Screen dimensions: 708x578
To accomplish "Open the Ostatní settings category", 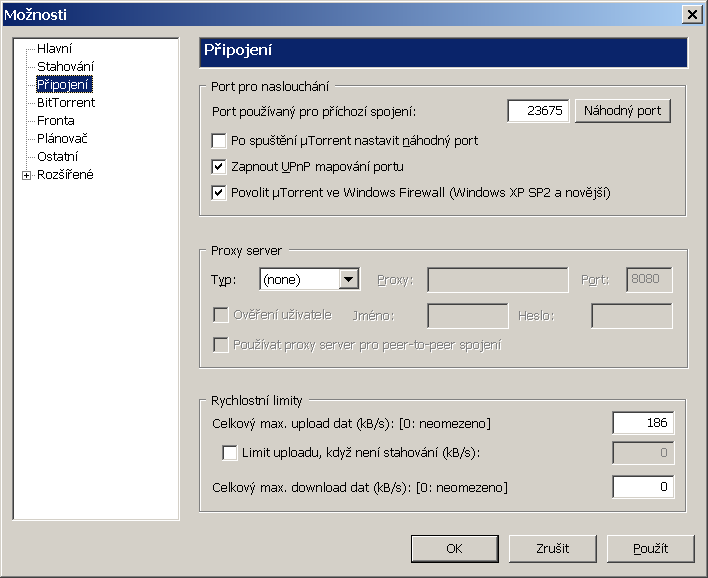I will pos(58,157).
